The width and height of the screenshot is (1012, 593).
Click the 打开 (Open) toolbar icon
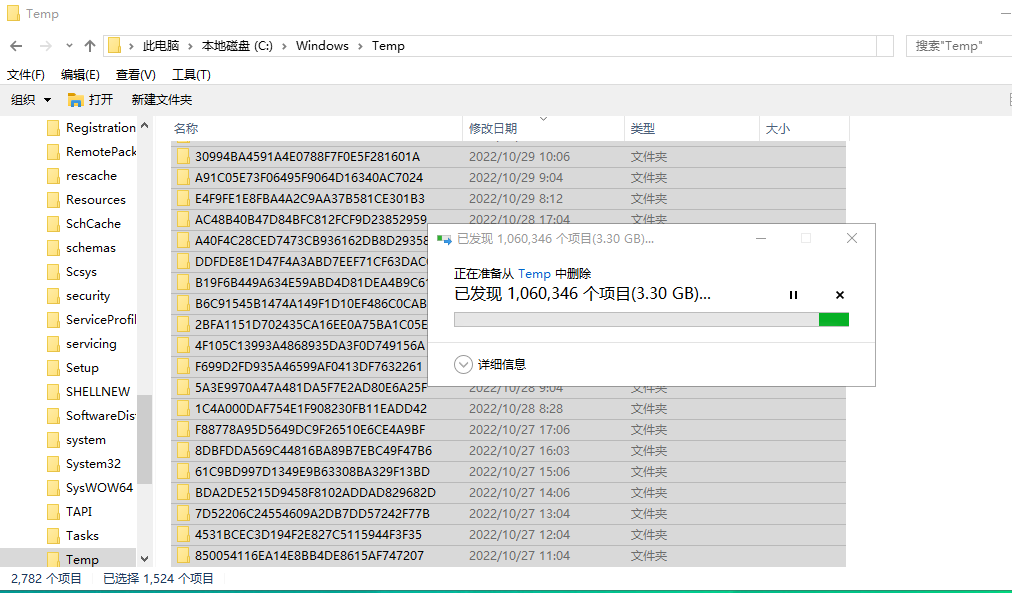(91, 99)
